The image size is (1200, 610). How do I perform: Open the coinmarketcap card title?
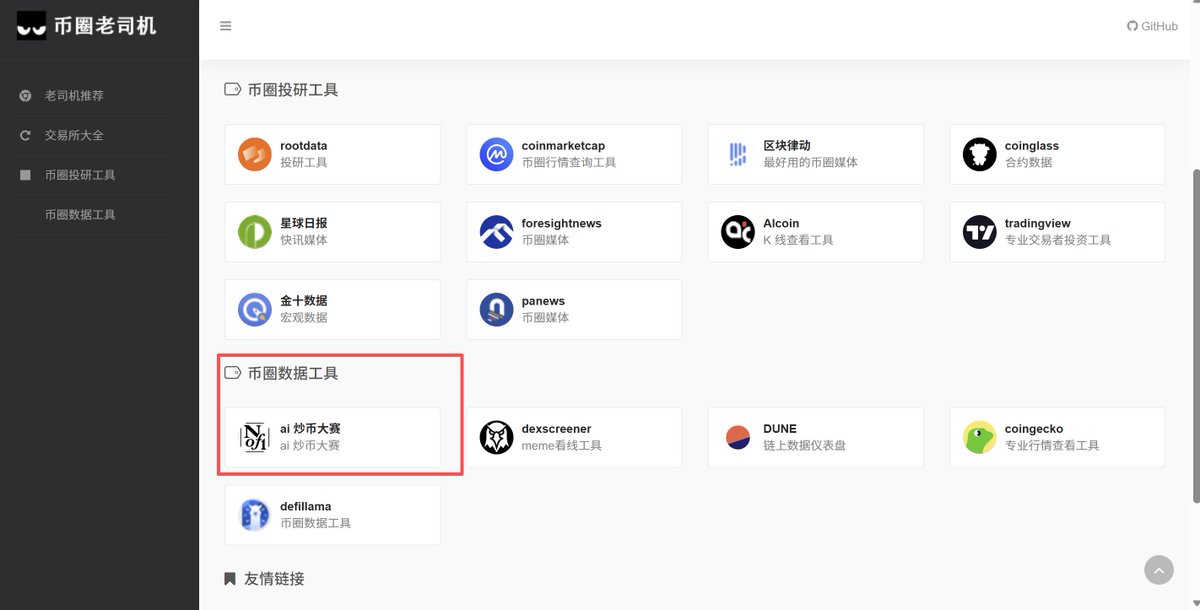tap(563, 146)
